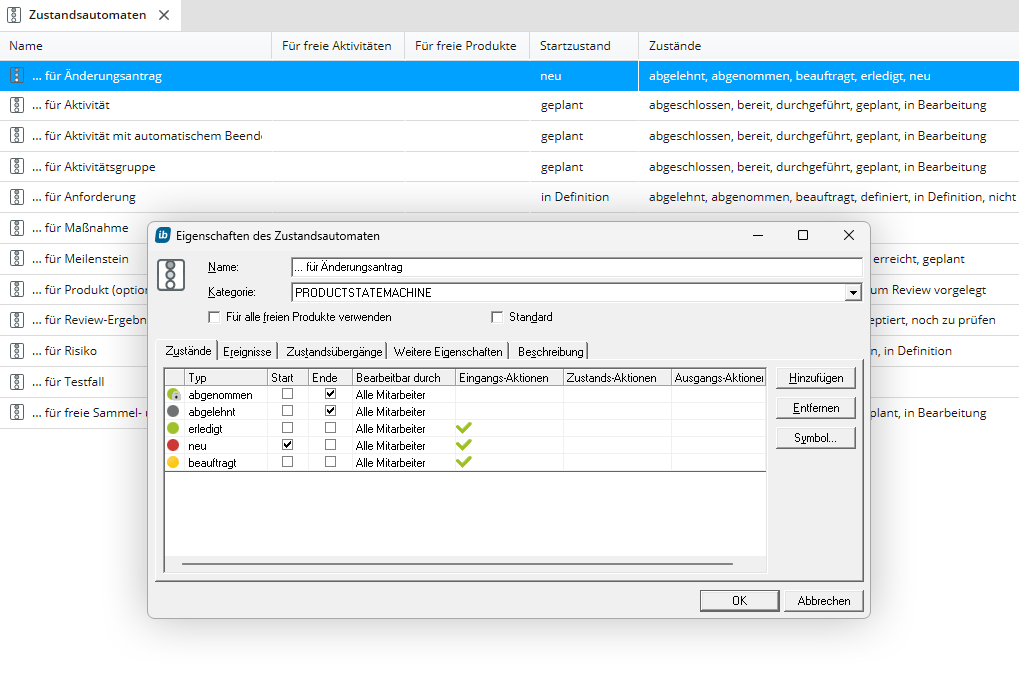This screenshot has height=679, width=1019.
Task: Enable 'Für alle freien Produkte verwenden'
Action: click(214, 317)
